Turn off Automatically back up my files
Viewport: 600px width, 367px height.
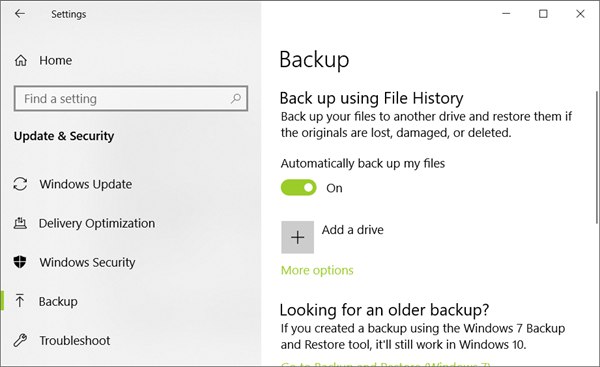[x=298, y=188]
